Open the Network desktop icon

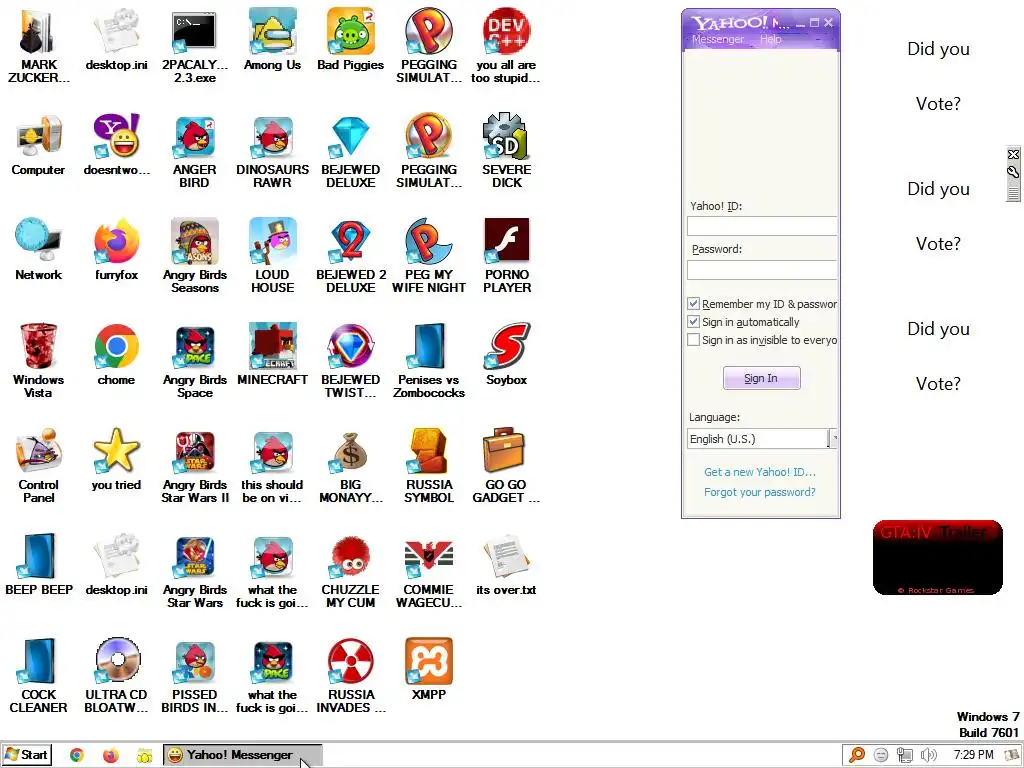click(x=39, y=249)
